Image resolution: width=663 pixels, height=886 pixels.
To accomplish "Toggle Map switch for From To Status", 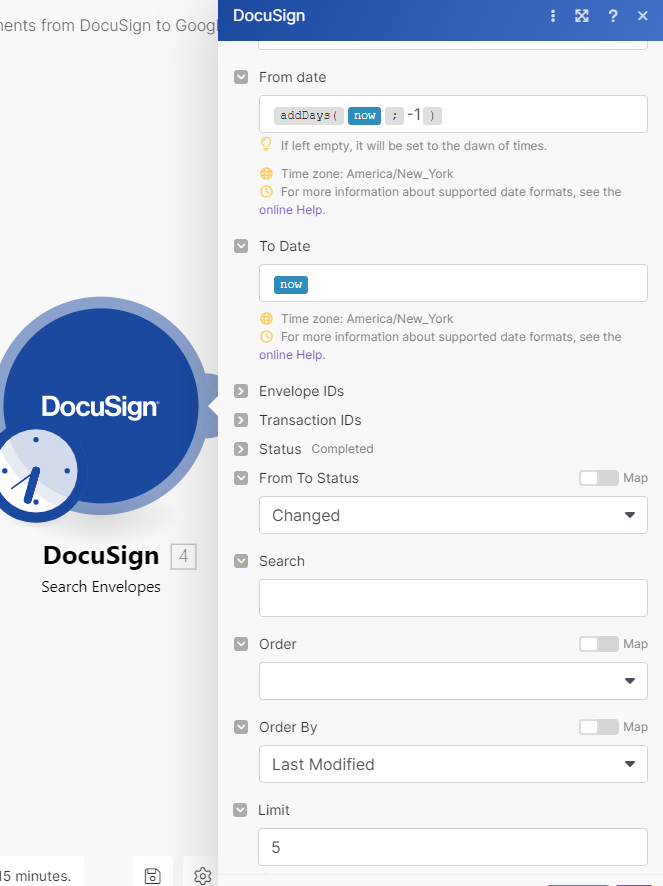I will coord(599,478).
